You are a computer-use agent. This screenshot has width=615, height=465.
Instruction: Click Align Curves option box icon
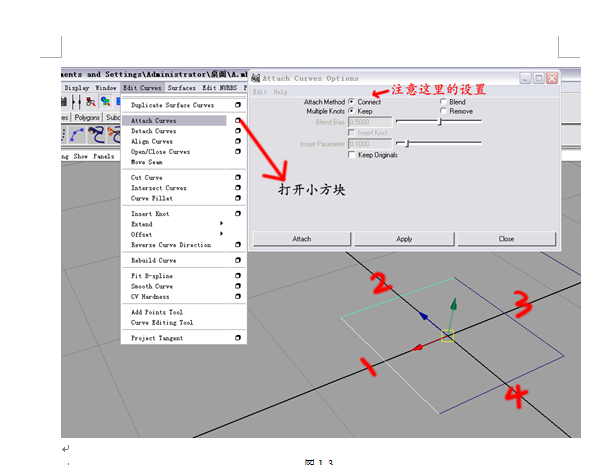238,142
